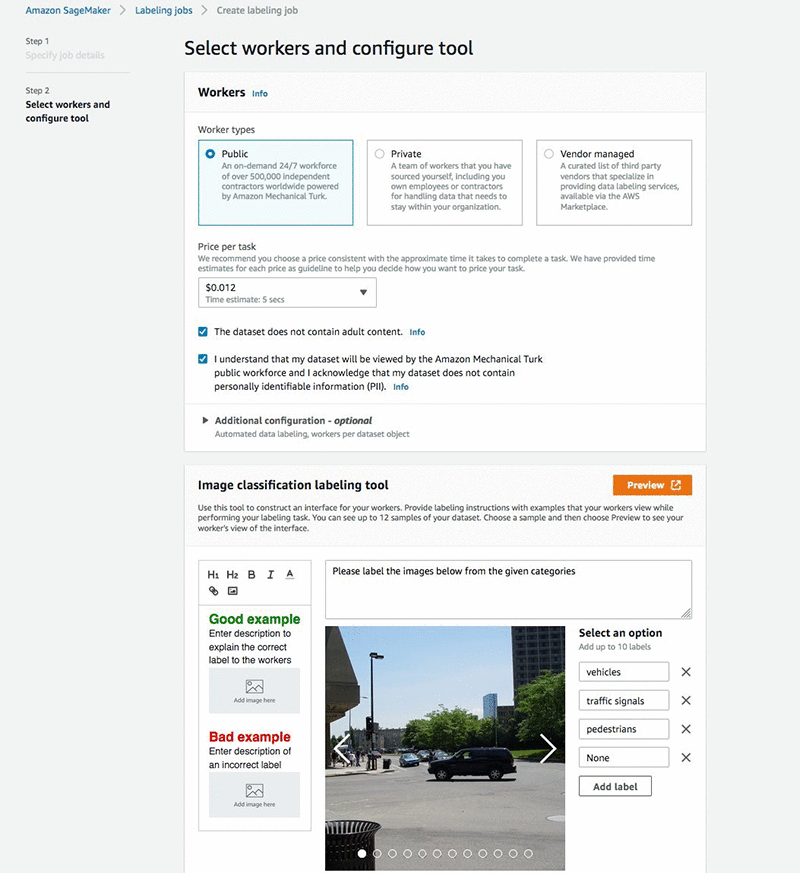Apply Heading 2 formatting in editor
This screenshot has width=800, height=873.
pyautogui.click(x=232, y=574)
